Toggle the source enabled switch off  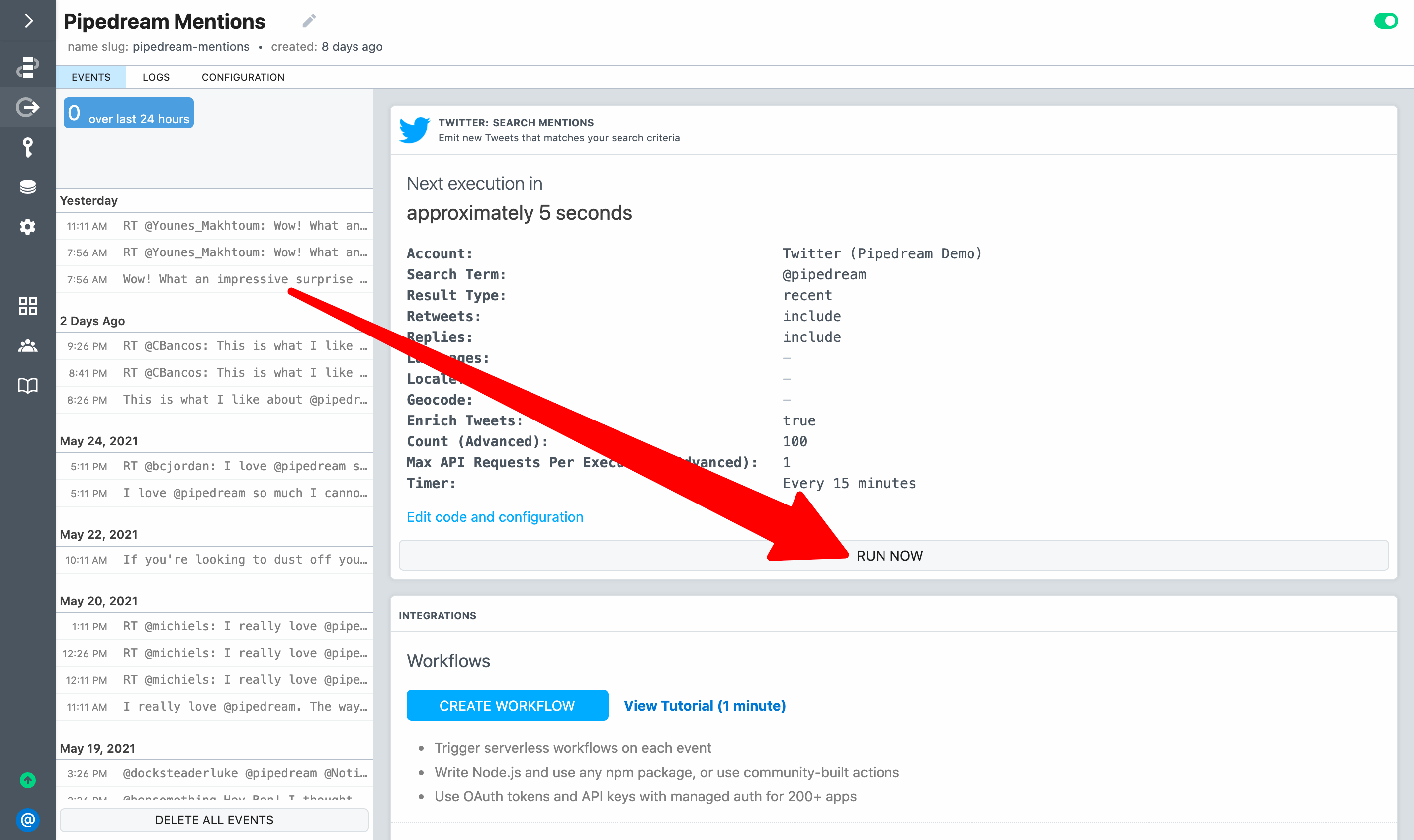1385,21
